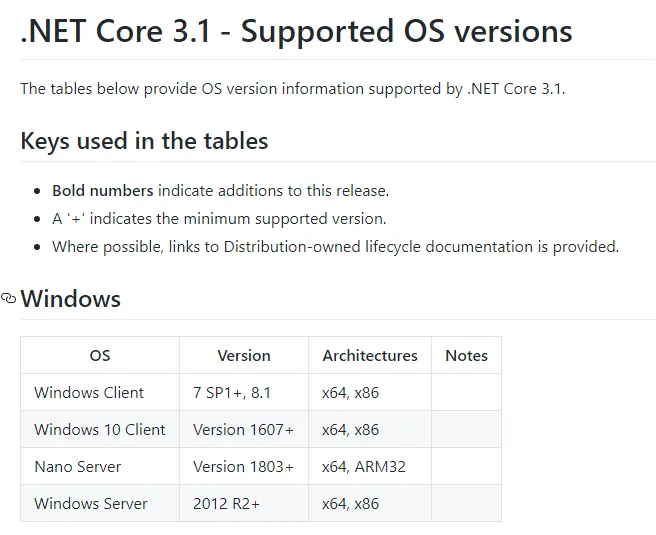Click the 'Bold numbers' bullet text
The image size is (656, 535).
click(x=103, y=190)
